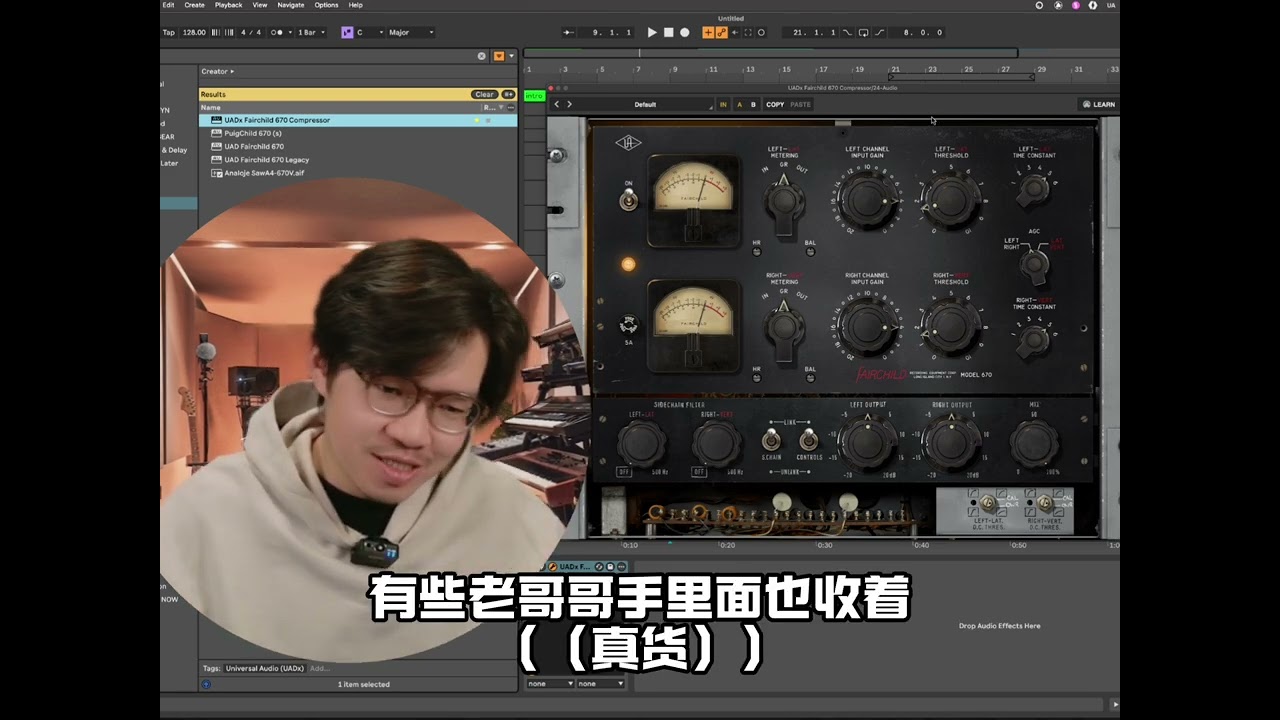Open the Default preset dropdown
1280x720 pixels.
(645, 104)
